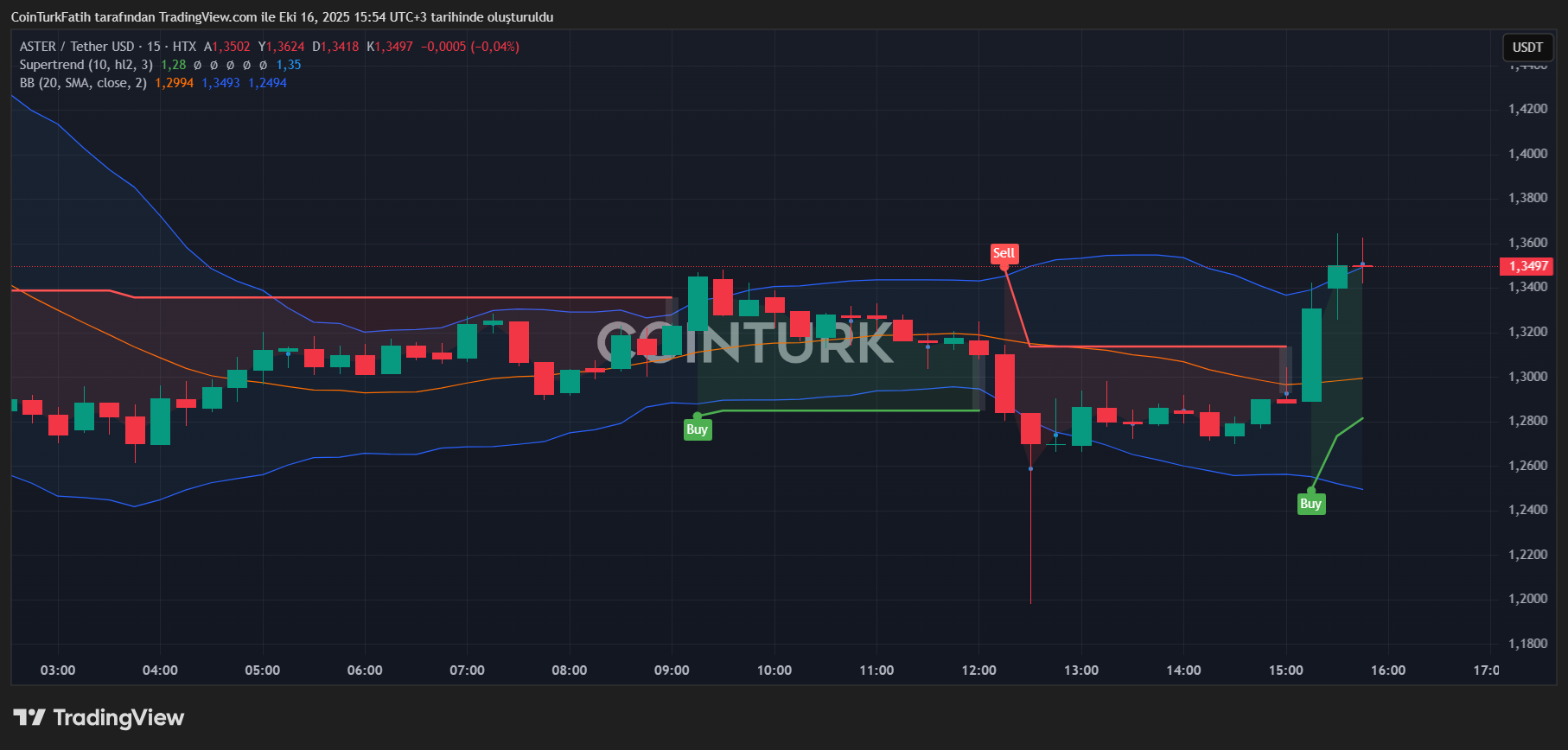
Task: Click the 10:00 time axis label
Action: [x=774, y=671]
